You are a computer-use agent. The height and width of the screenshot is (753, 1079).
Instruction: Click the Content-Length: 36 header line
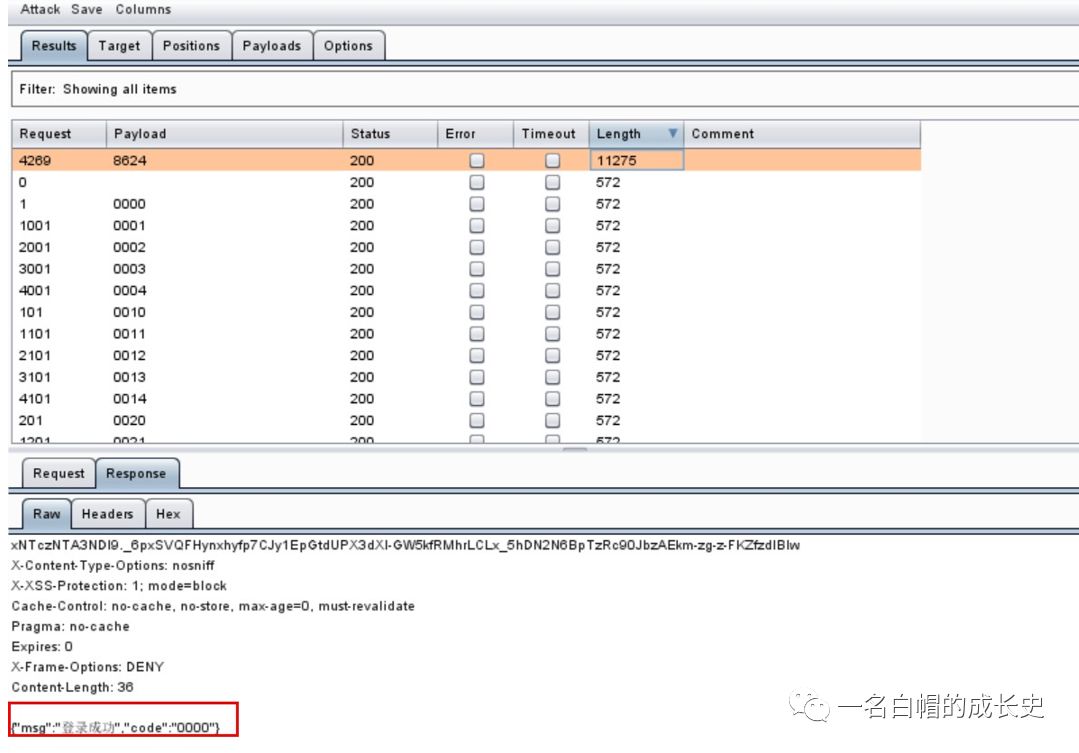click(72, 687)
